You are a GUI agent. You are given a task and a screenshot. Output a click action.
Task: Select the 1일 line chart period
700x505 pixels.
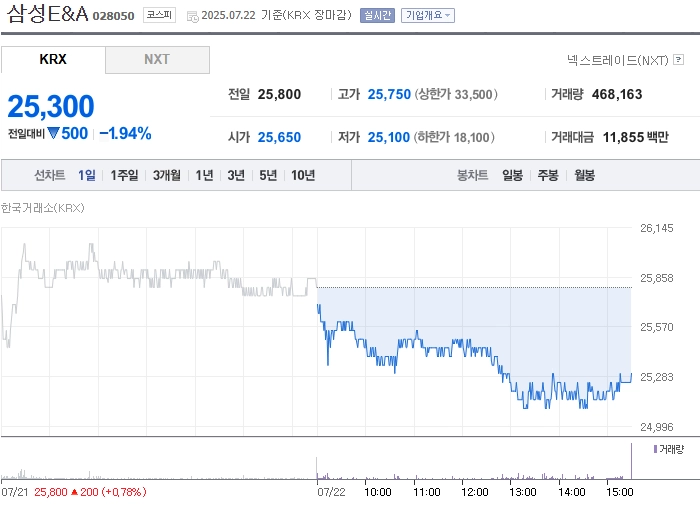(87, 175)
